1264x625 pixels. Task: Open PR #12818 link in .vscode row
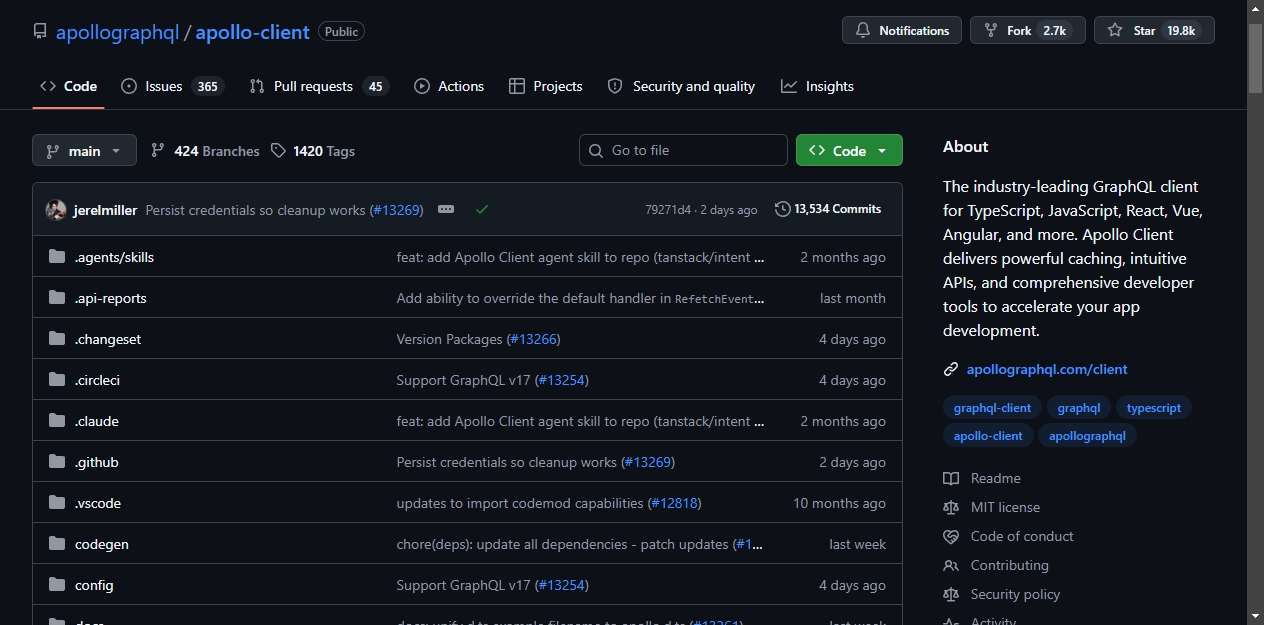pos(675,503)
